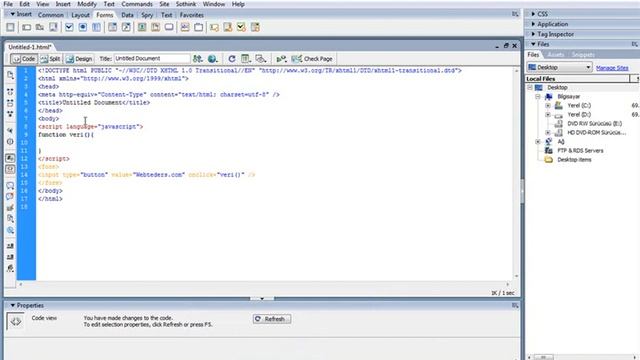Open the Modify menu
Screen dimensions: 640x360
[87, 4]
